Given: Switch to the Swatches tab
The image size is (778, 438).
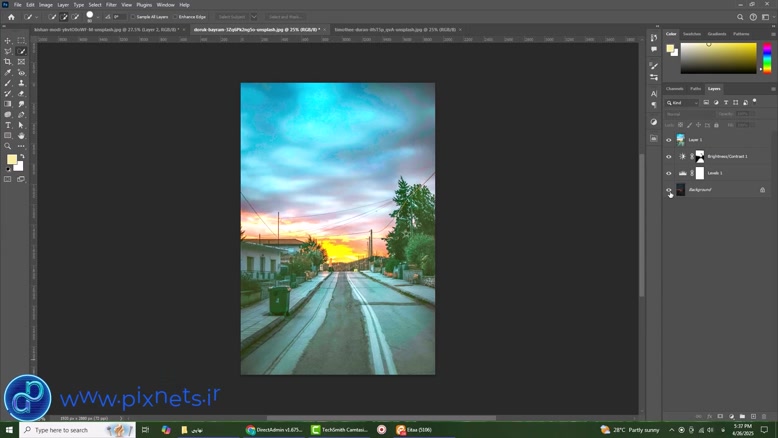Looking at the screenshot, I should (x=692, y=34).
